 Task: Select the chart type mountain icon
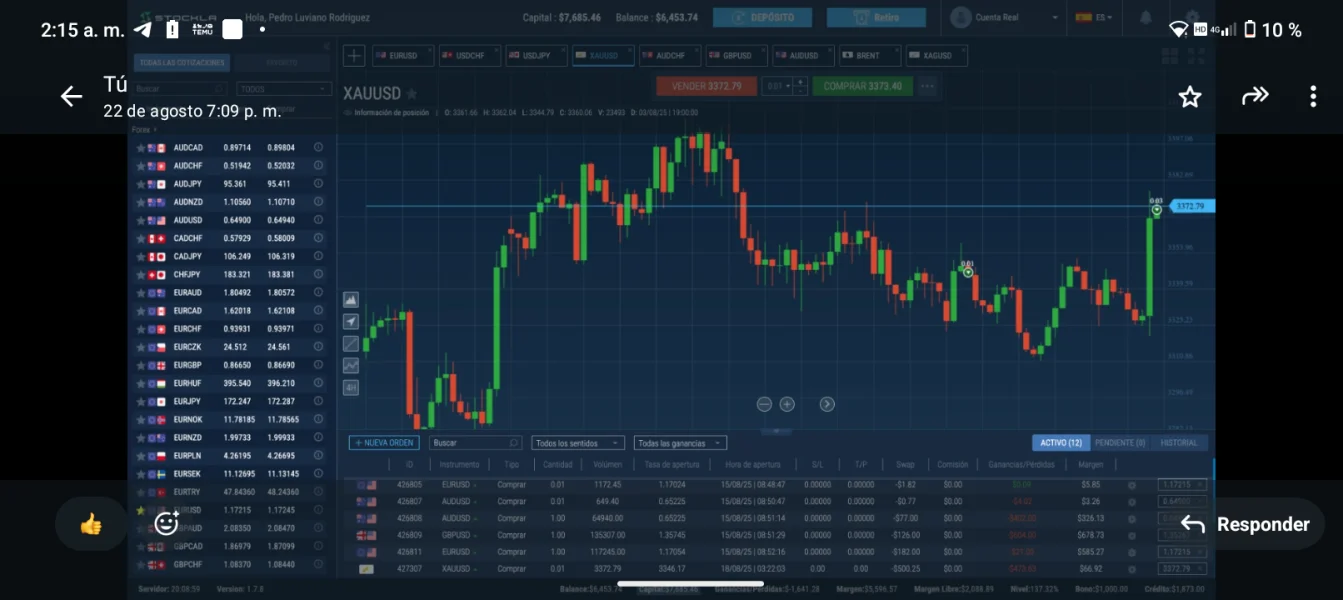pyautogui.click(x=351, y=300)
